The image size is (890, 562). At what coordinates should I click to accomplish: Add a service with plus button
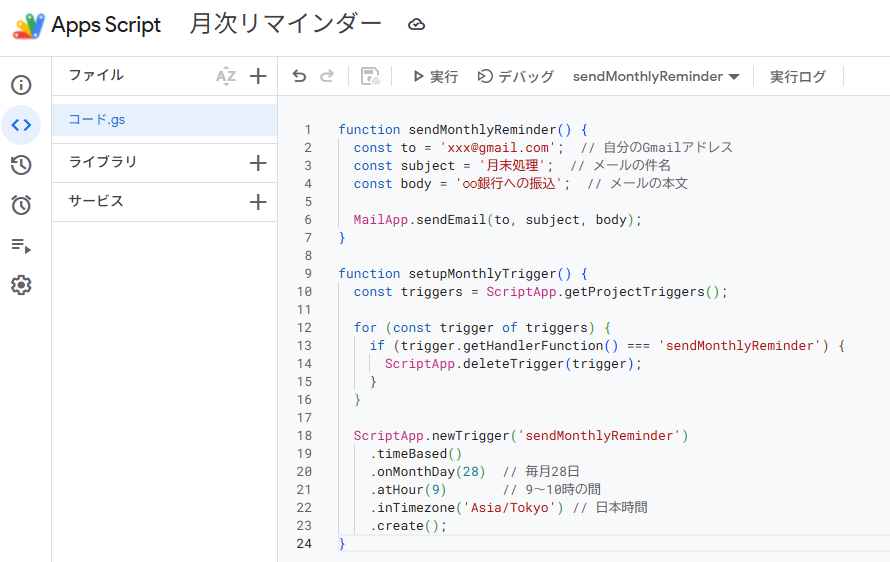click(x=258, y=202)
